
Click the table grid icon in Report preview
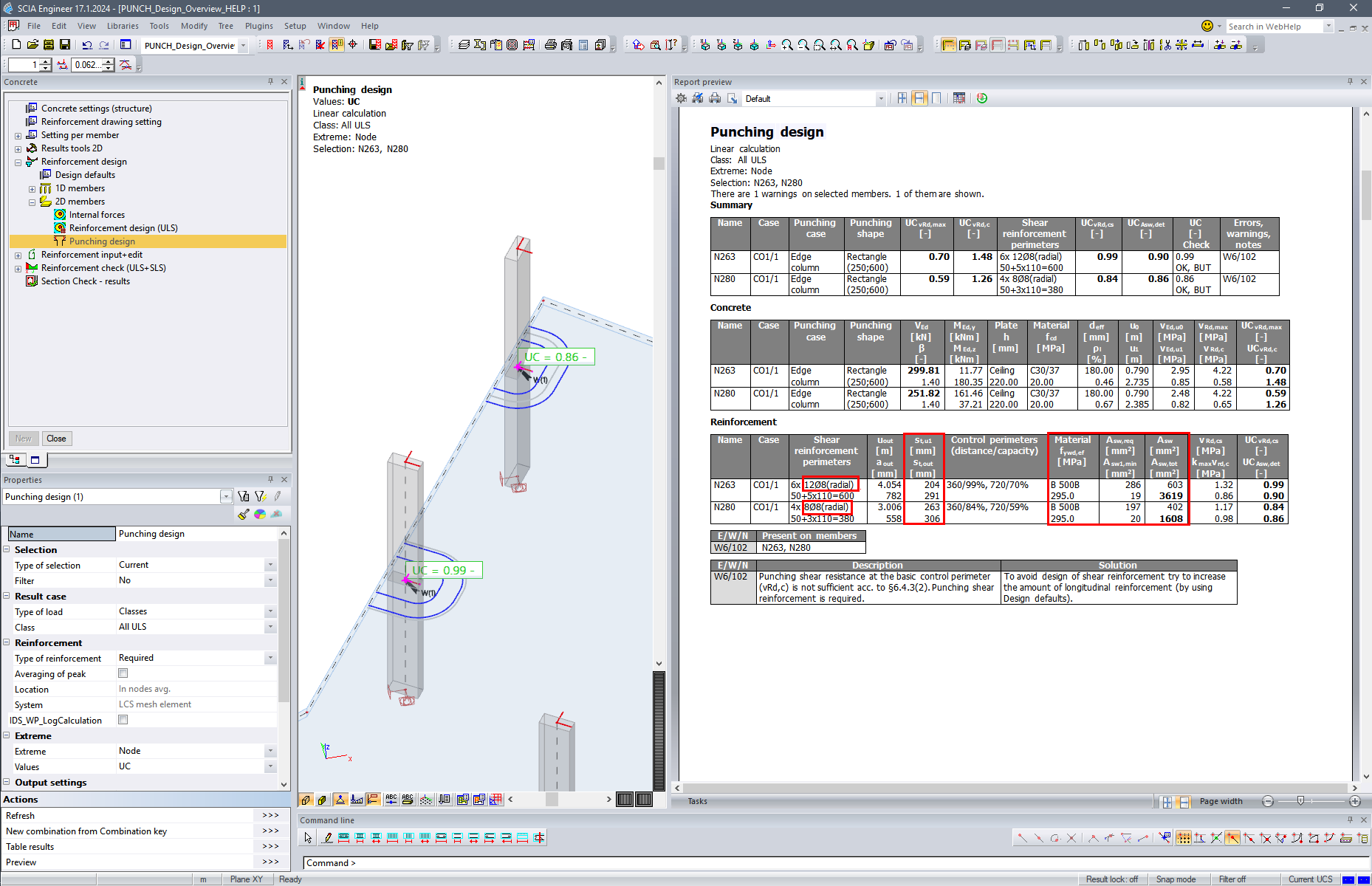click(958, 98)
